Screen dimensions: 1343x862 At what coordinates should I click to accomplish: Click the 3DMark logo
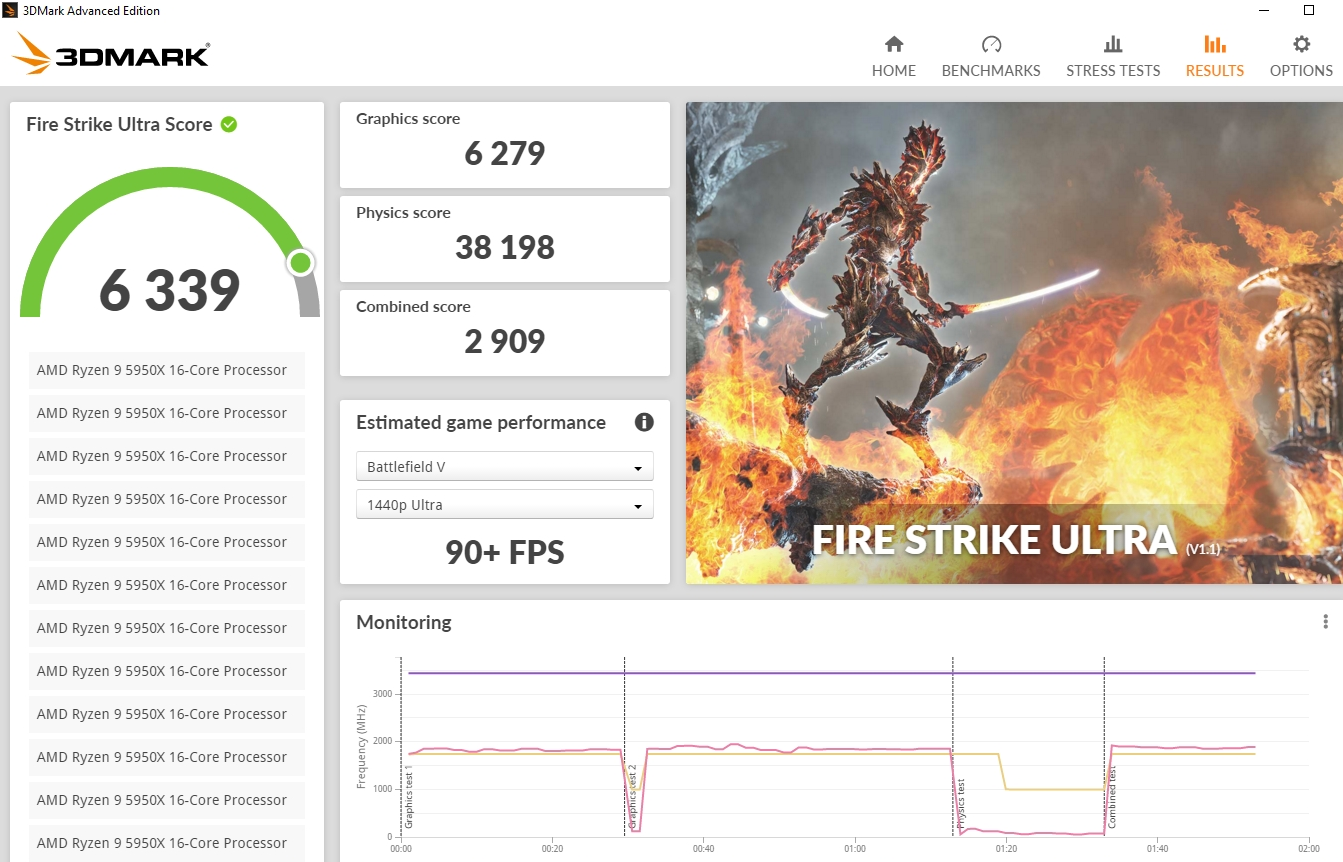(x=111, y=54)
